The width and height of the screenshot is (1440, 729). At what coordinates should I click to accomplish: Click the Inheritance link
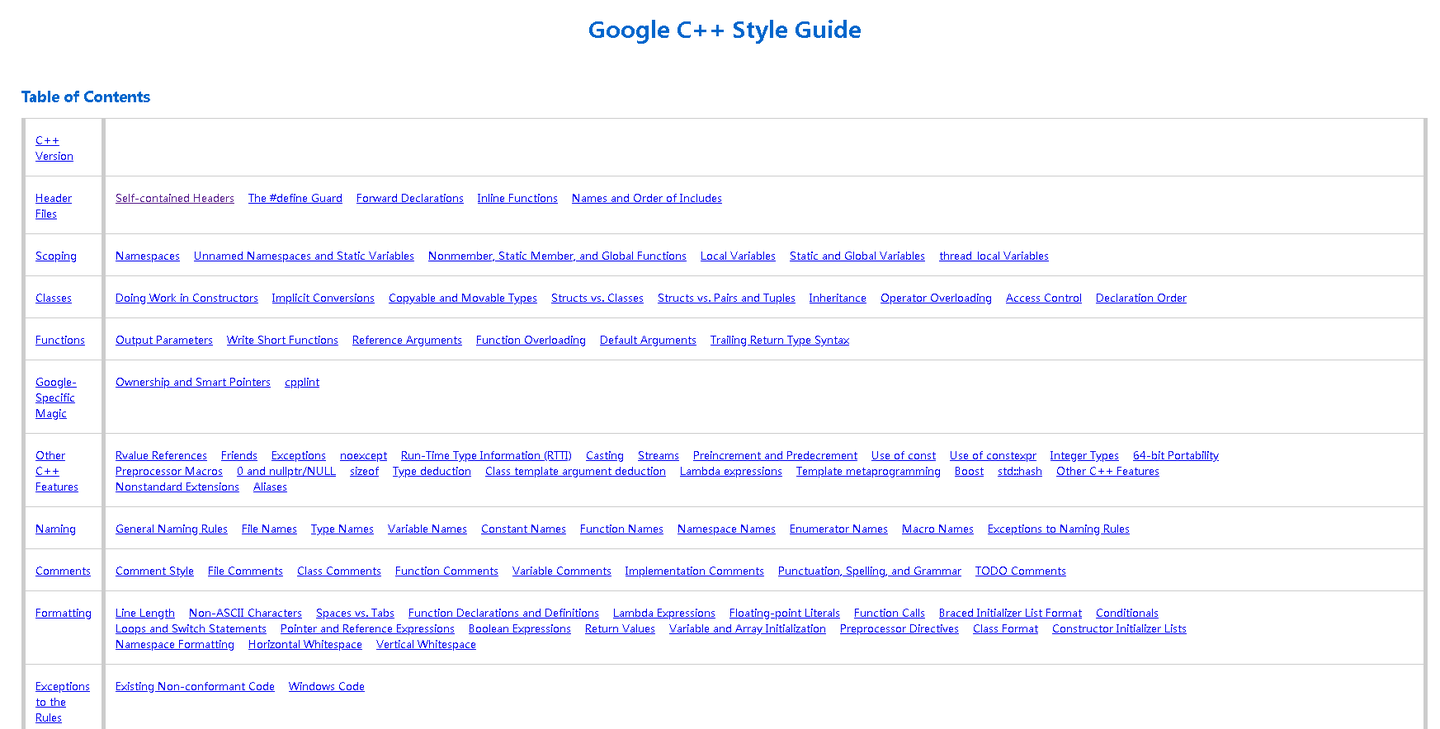click(x=838, y=298)
